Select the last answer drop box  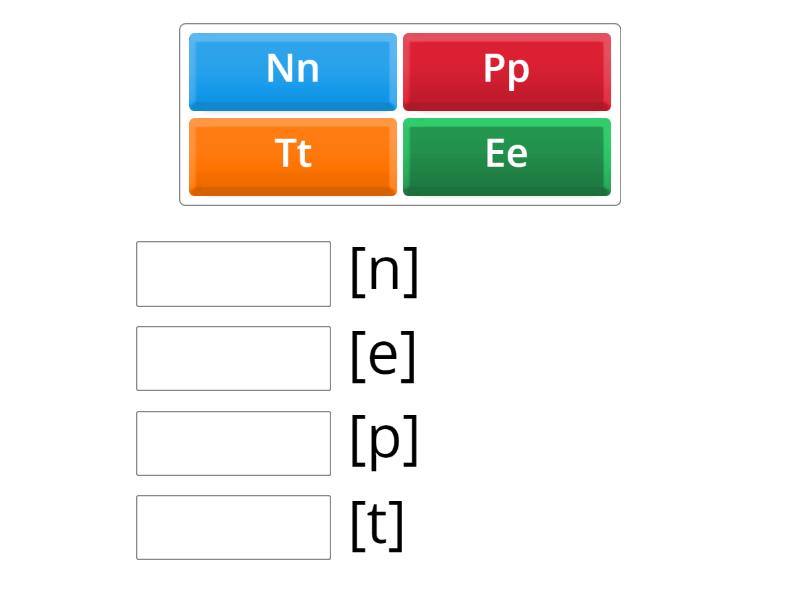[x=233, y=527]
